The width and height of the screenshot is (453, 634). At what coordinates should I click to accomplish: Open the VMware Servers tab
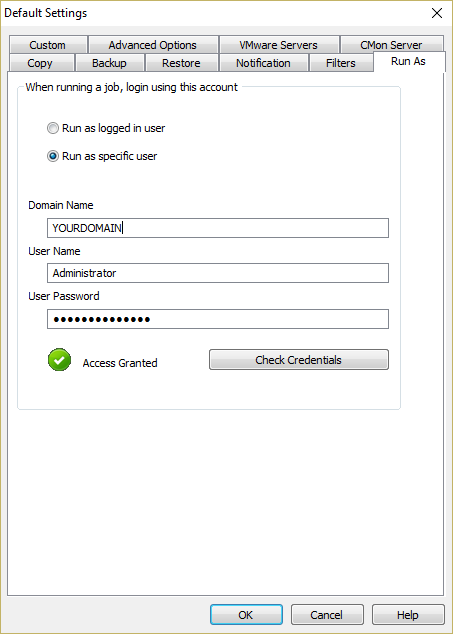(x=279, y=45)
